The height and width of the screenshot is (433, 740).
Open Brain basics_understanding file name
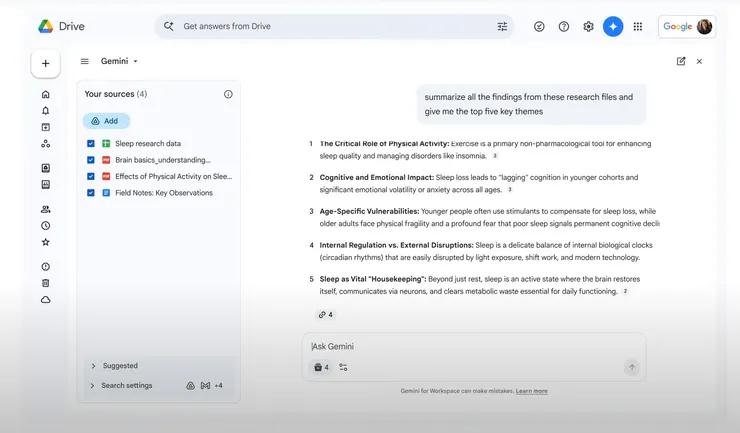163,160
